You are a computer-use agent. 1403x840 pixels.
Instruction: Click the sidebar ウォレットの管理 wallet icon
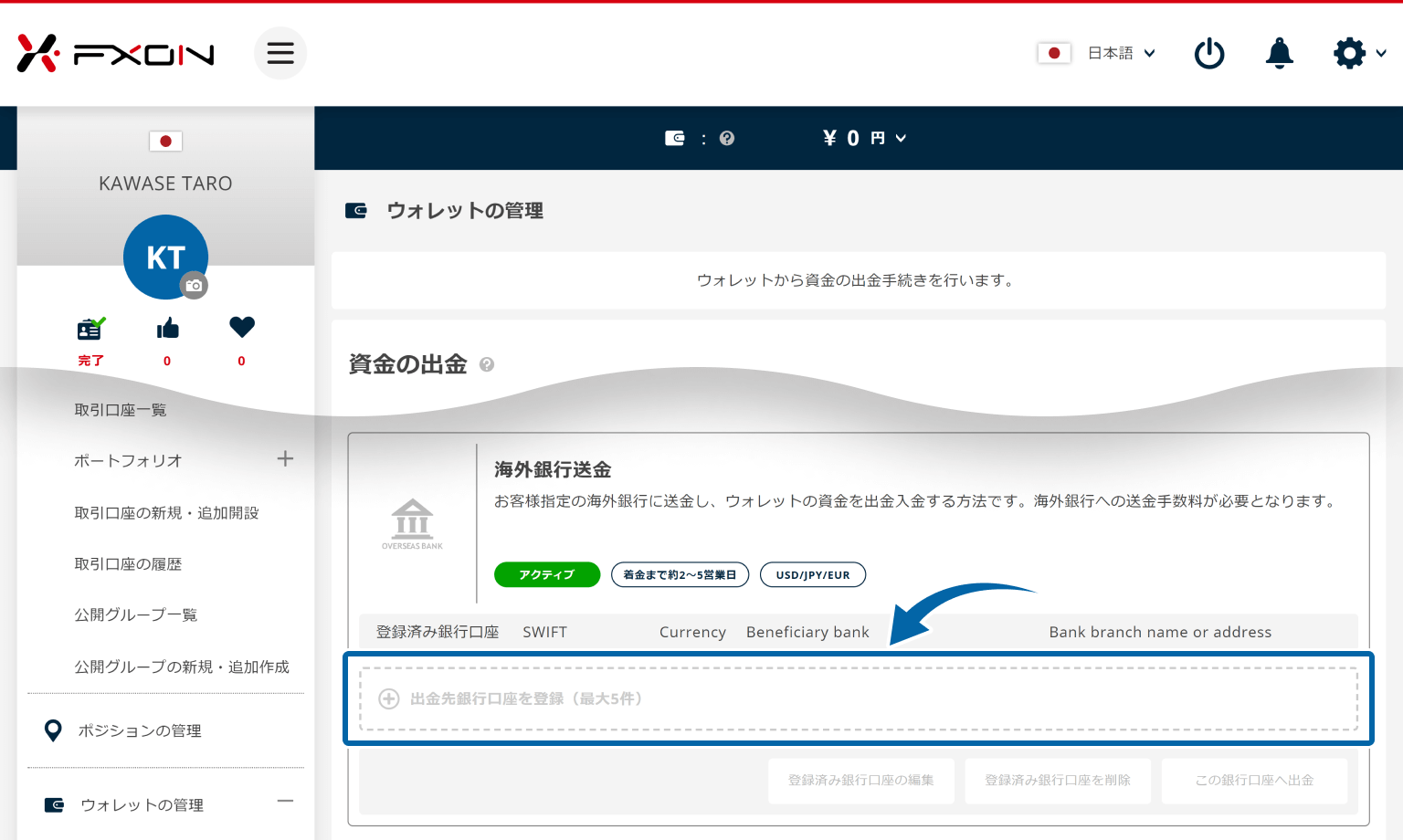tap(54, 804)
